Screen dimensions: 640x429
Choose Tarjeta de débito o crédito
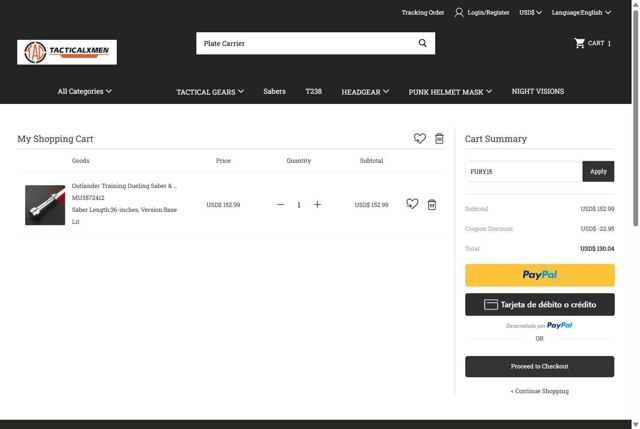[x=540, y=305]
